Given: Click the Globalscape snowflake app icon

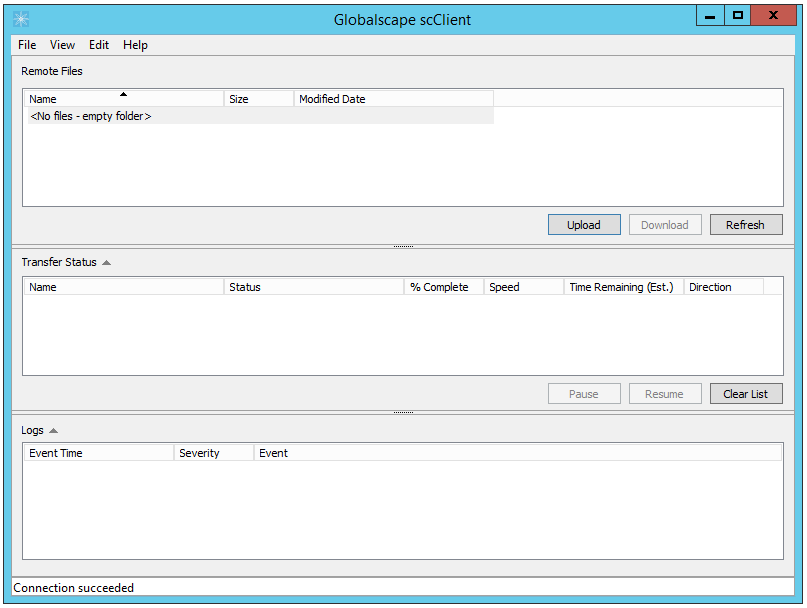Looking at the screenshot, I should coord(21,20).
